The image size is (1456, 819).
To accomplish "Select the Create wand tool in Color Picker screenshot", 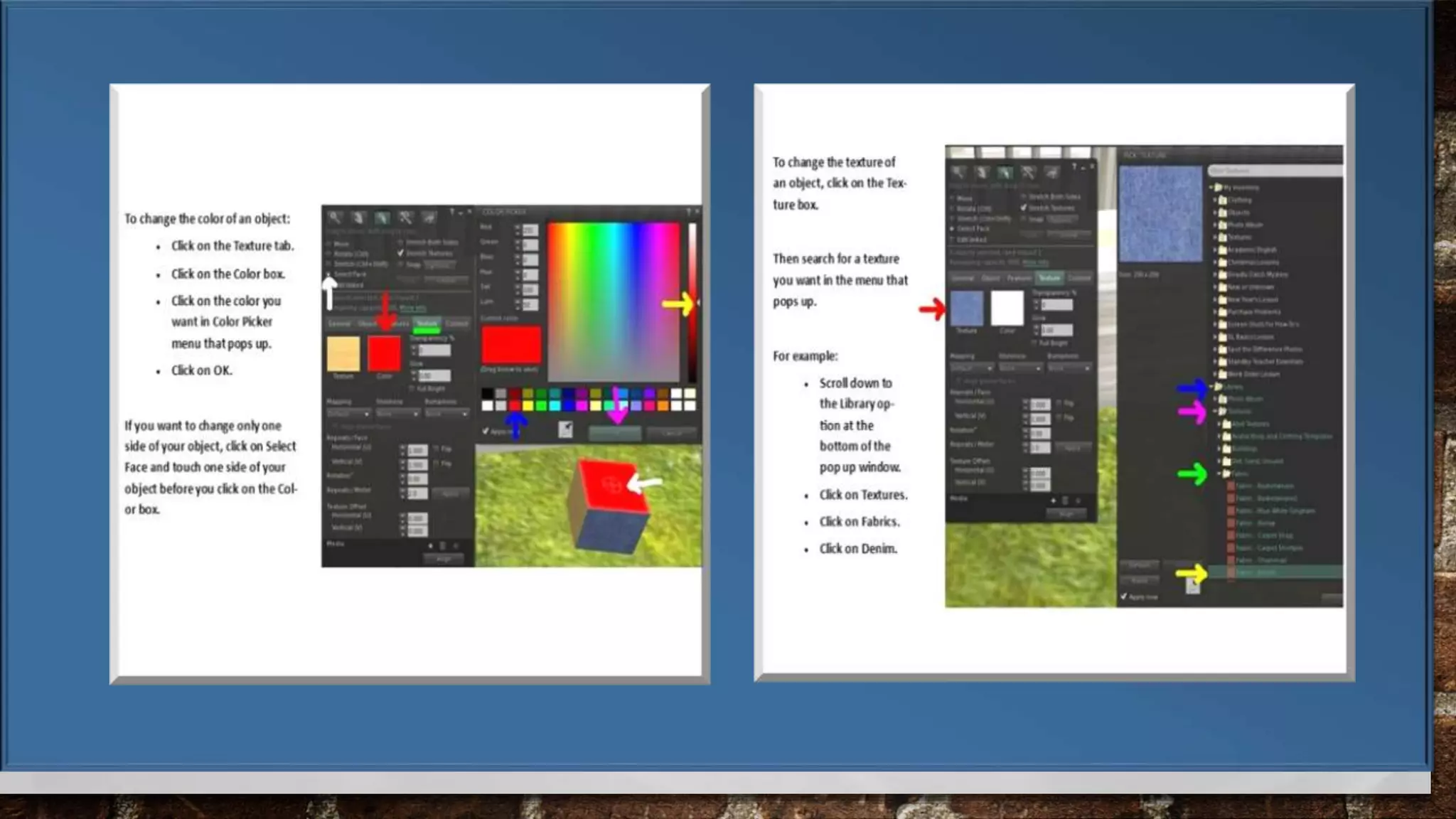I will (x=405, y=218).
